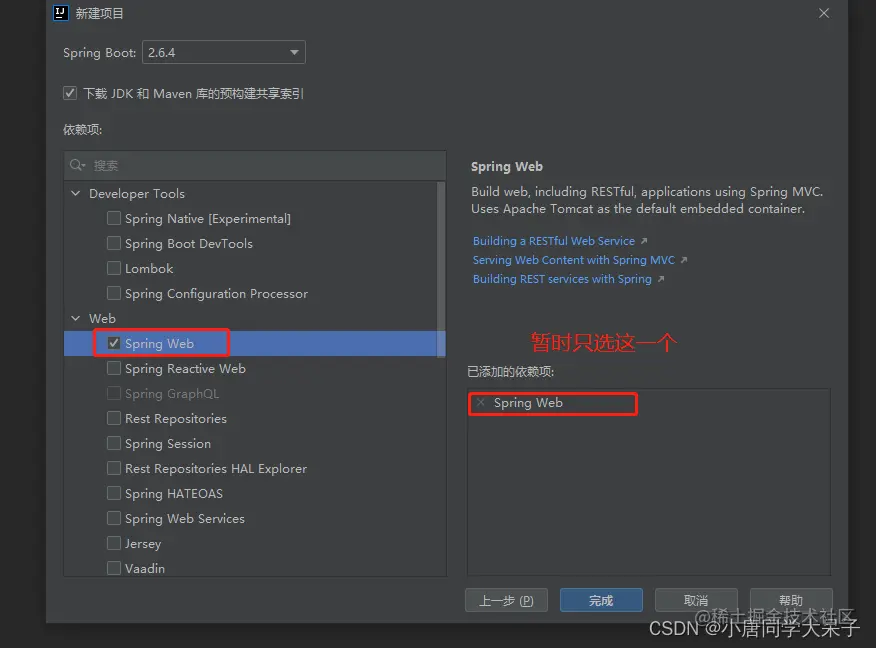Select the Web group label
Image resolution: width=876 pixels, height=648 pixels.
click(102, 318)
